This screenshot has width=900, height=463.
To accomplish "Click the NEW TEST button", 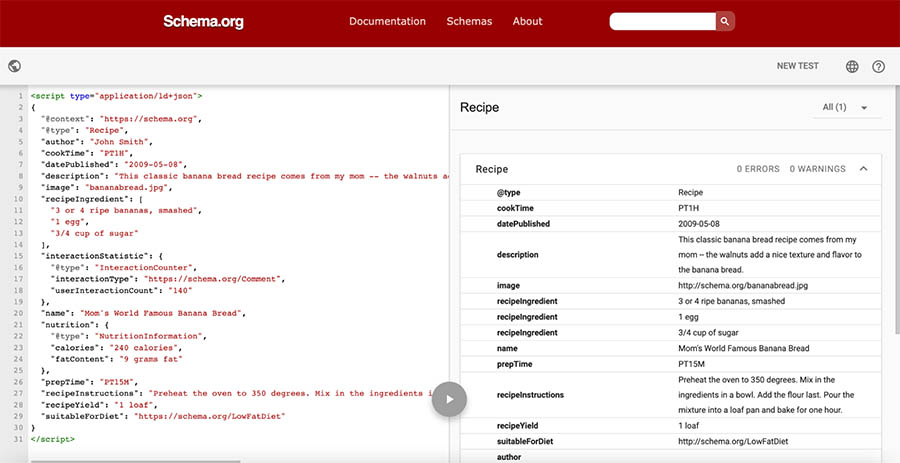I will pyautogui.click(x=797, y=67).
